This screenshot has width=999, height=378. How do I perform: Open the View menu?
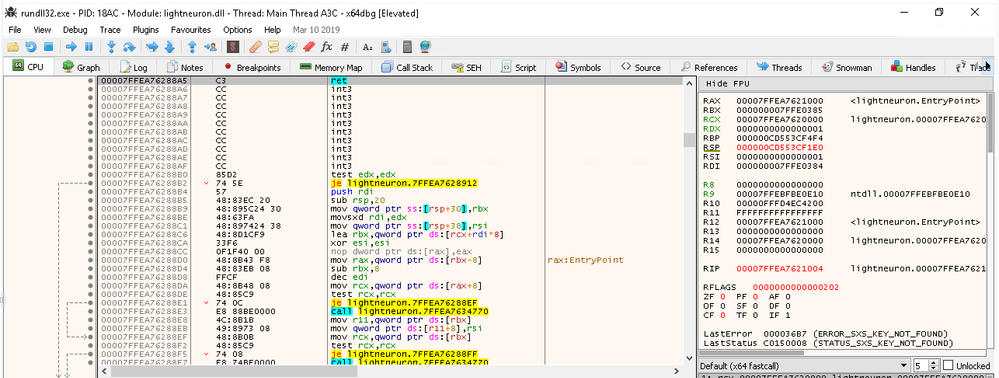tap(42, 30)
